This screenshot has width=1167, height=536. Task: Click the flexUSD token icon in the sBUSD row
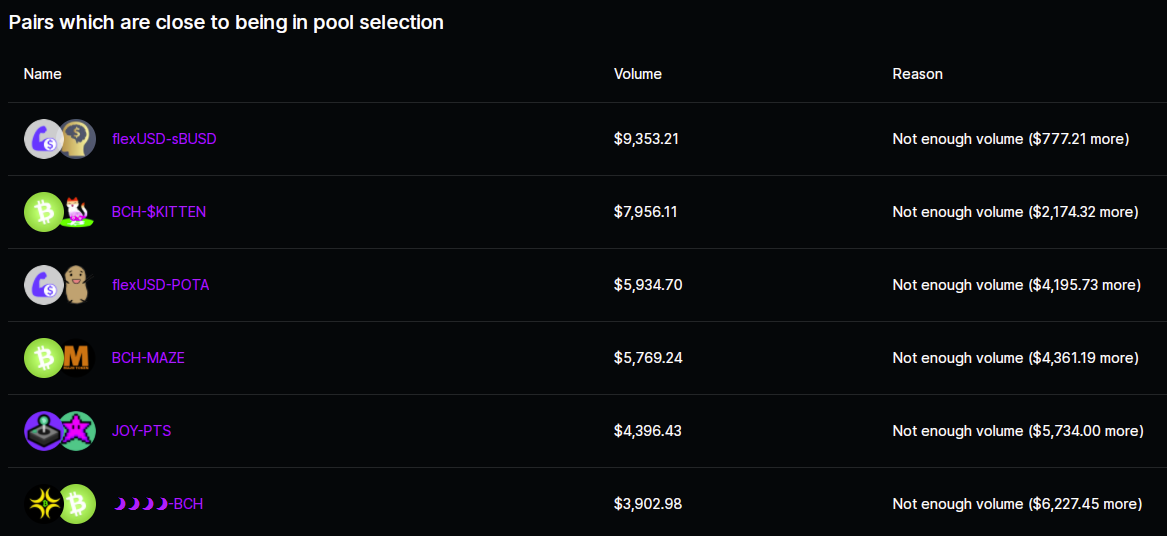click(43, 139)
